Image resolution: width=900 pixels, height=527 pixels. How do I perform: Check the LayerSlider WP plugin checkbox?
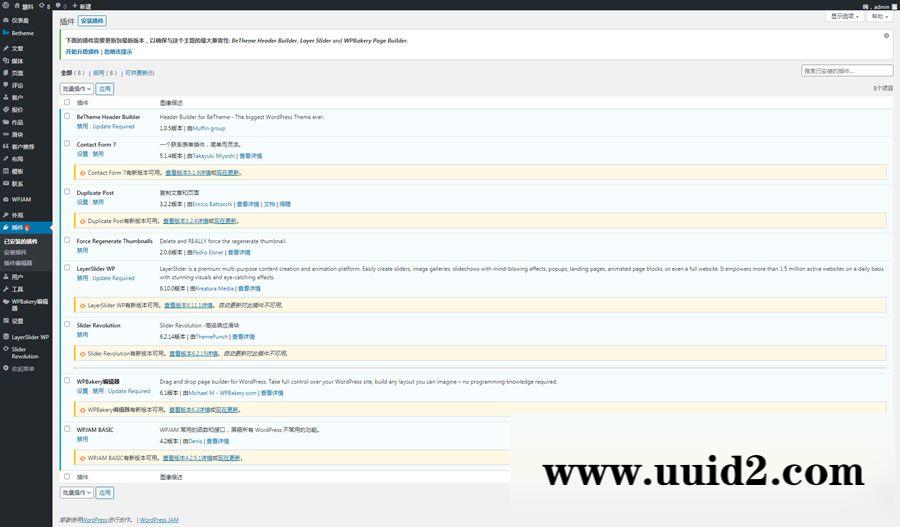[x=67, y=268]
